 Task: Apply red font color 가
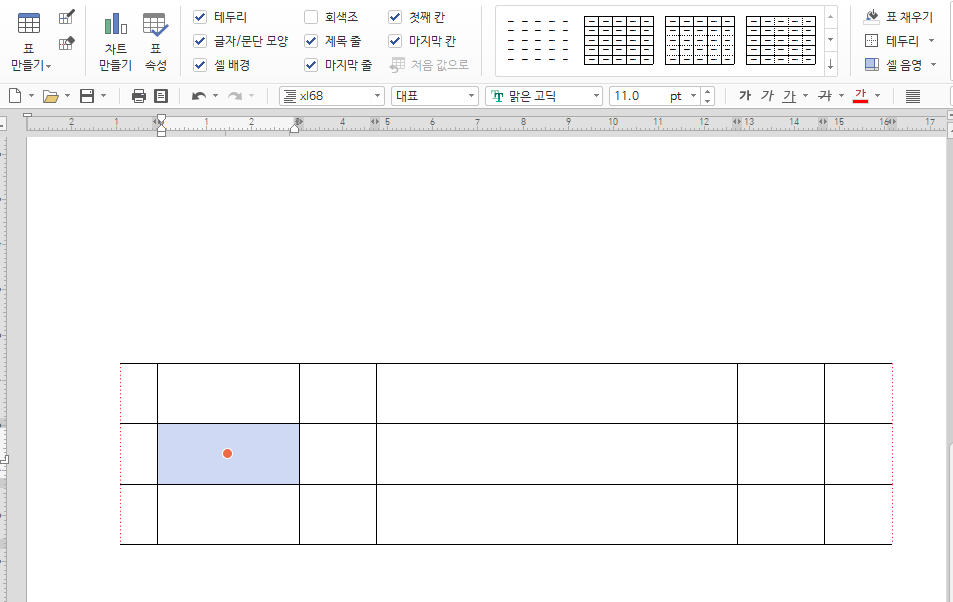point(861,95)
